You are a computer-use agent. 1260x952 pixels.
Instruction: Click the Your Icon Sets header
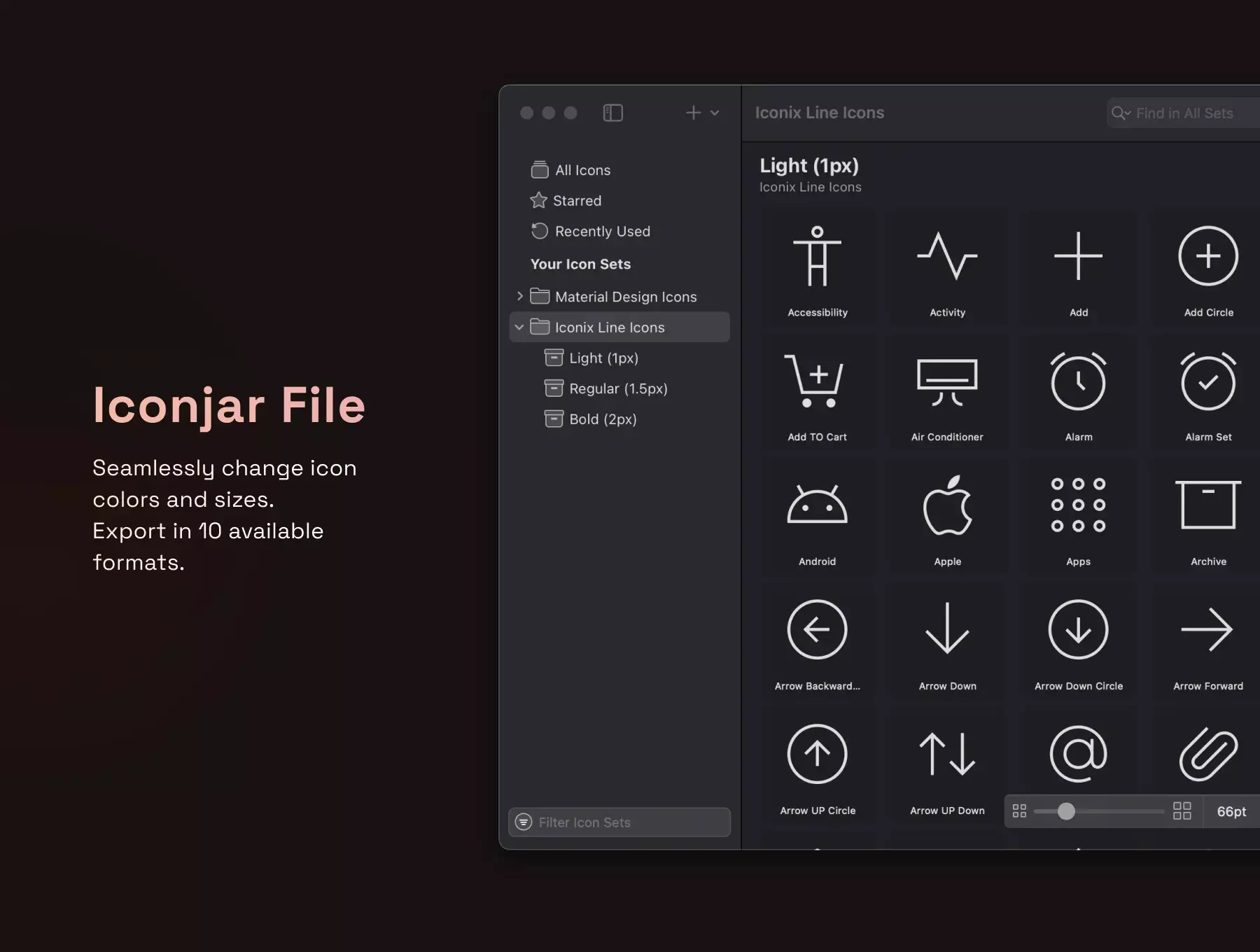click(580, 264)
